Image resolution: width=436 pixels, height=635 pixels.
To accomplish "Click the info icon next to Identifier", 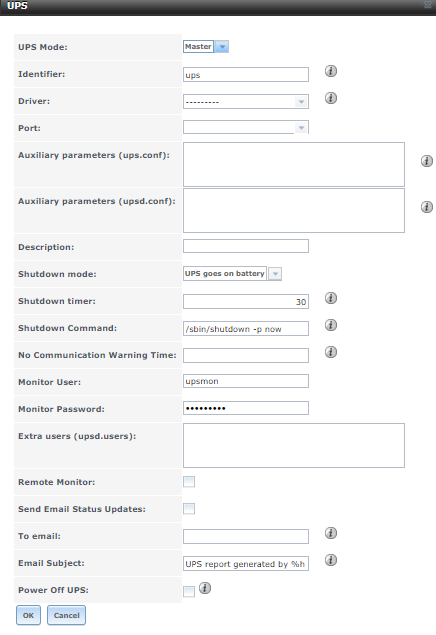I will coord(331,71).
